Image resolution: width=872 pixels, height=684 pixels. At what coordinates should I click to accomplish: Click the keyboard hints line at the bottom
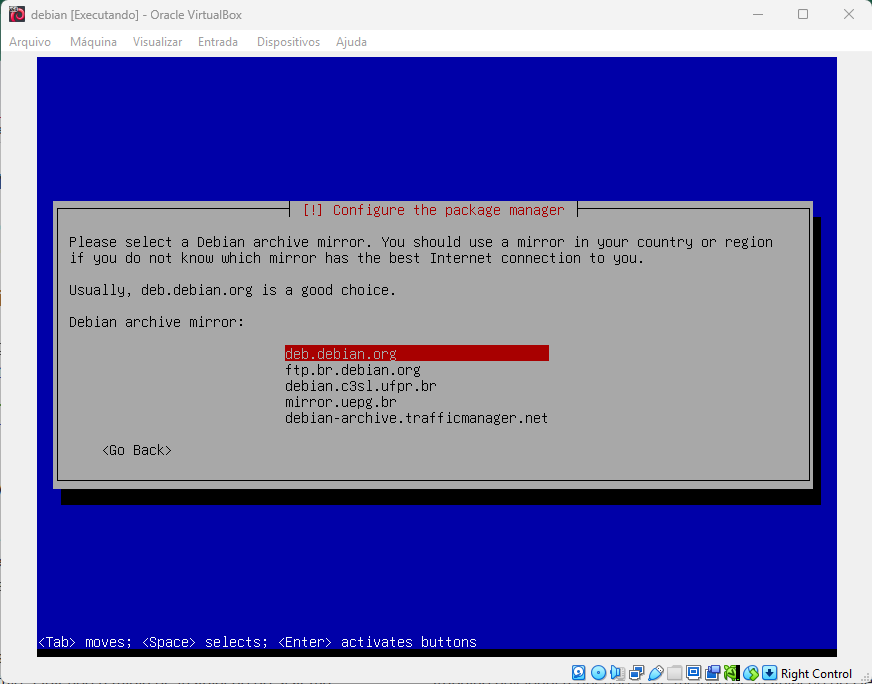pos(257,642)
